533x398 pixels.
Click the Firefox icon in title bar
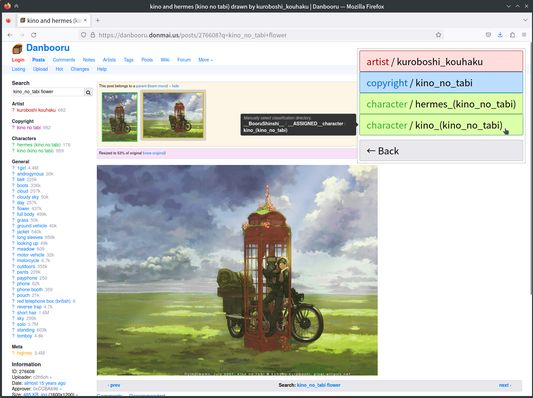(7, 6)
